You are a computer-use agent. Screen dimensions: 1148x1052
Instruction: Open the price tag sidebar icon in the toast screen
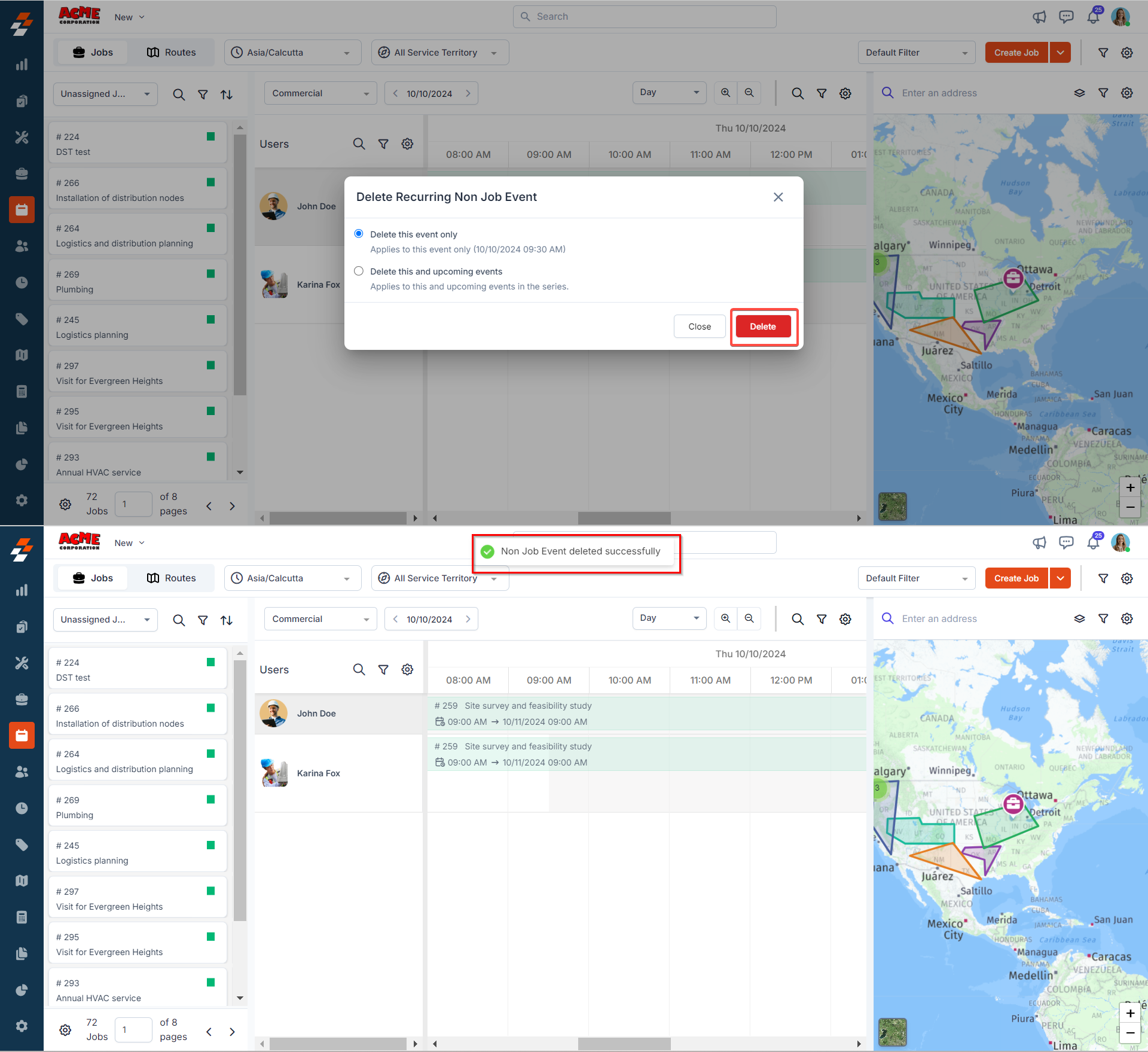[x=22, y=844]
